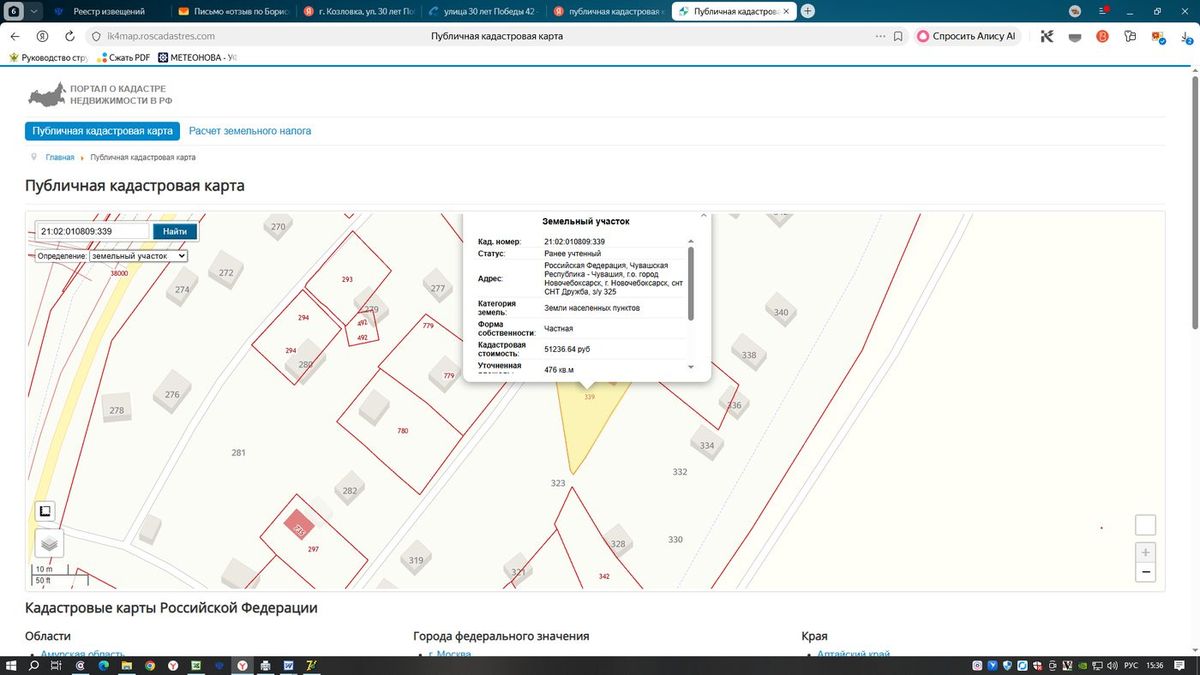Select the Публичная кадастровая карта nav tab

[102, 131]
